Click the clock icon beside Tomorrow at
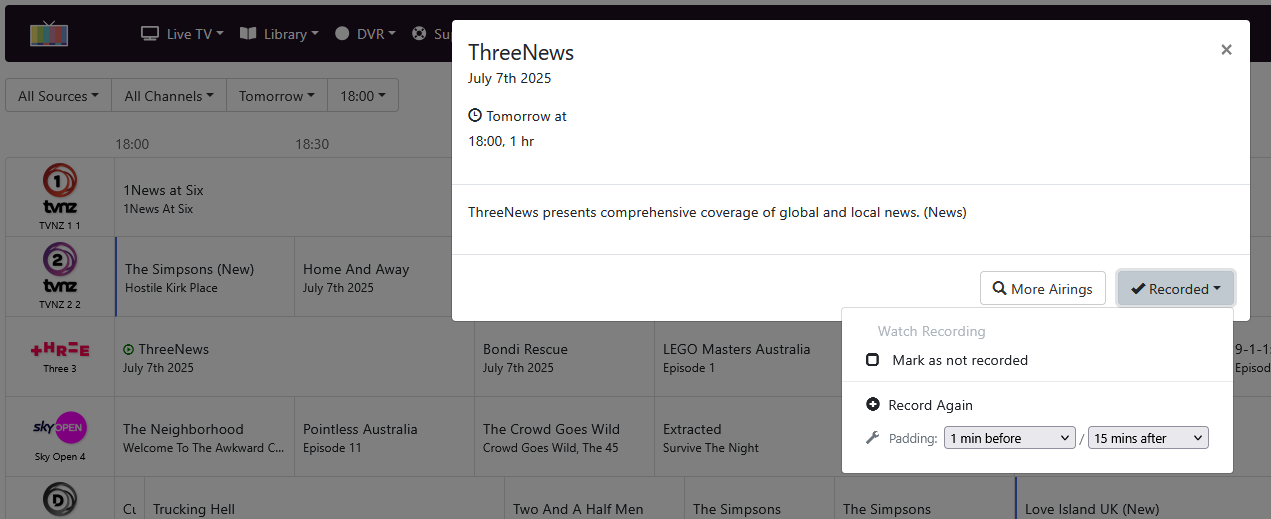This screenshot has width=1271, height=519. click(x=475, y=116)
